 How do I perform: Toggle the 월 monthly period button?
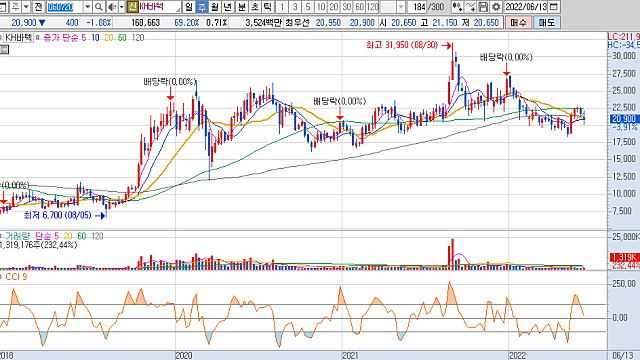[x=215, y=7]
